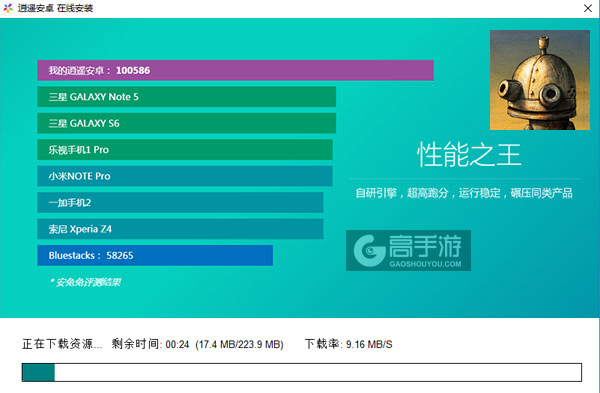Click the 下载率 9.16 MB/S speed text
Viewport: 600px width, 393px height.
pos(349,344)
